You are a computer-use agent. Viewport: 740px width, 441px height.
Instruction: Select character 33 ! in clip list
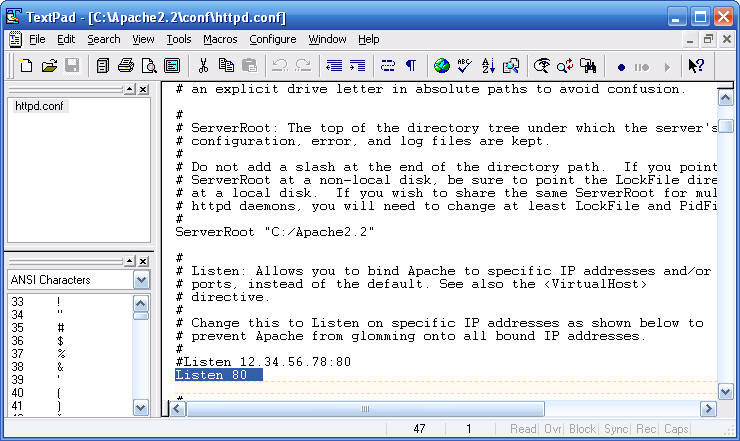coord(71,302)
